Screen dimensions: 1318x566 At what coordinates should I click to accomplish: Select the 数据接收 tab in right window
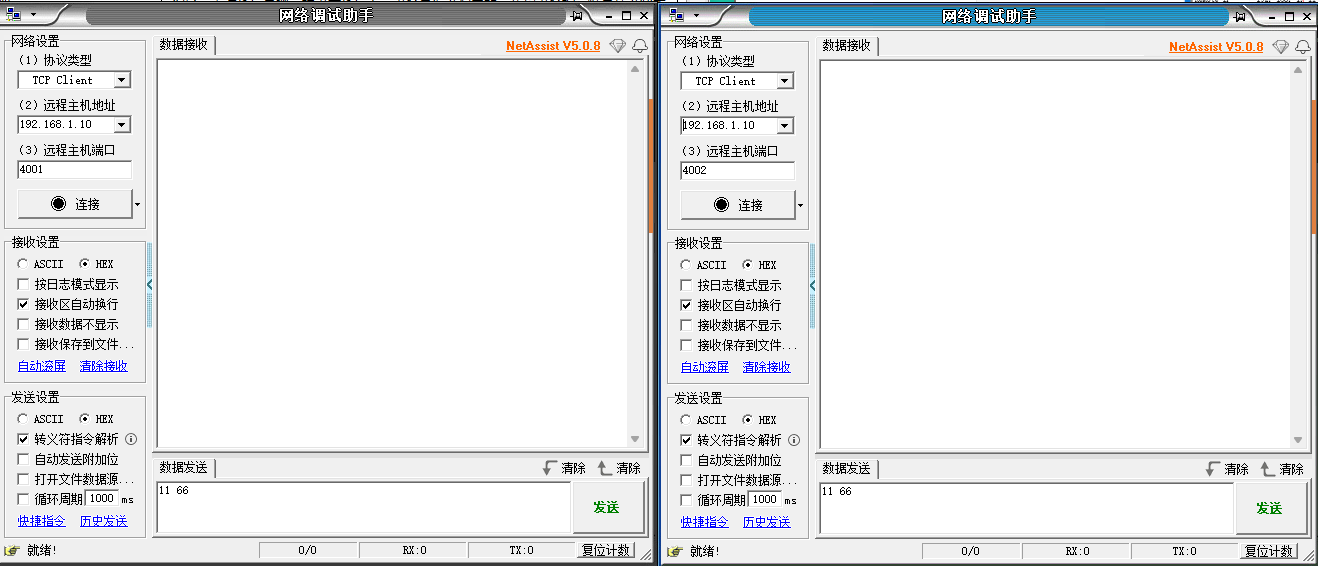coord(847,45)
